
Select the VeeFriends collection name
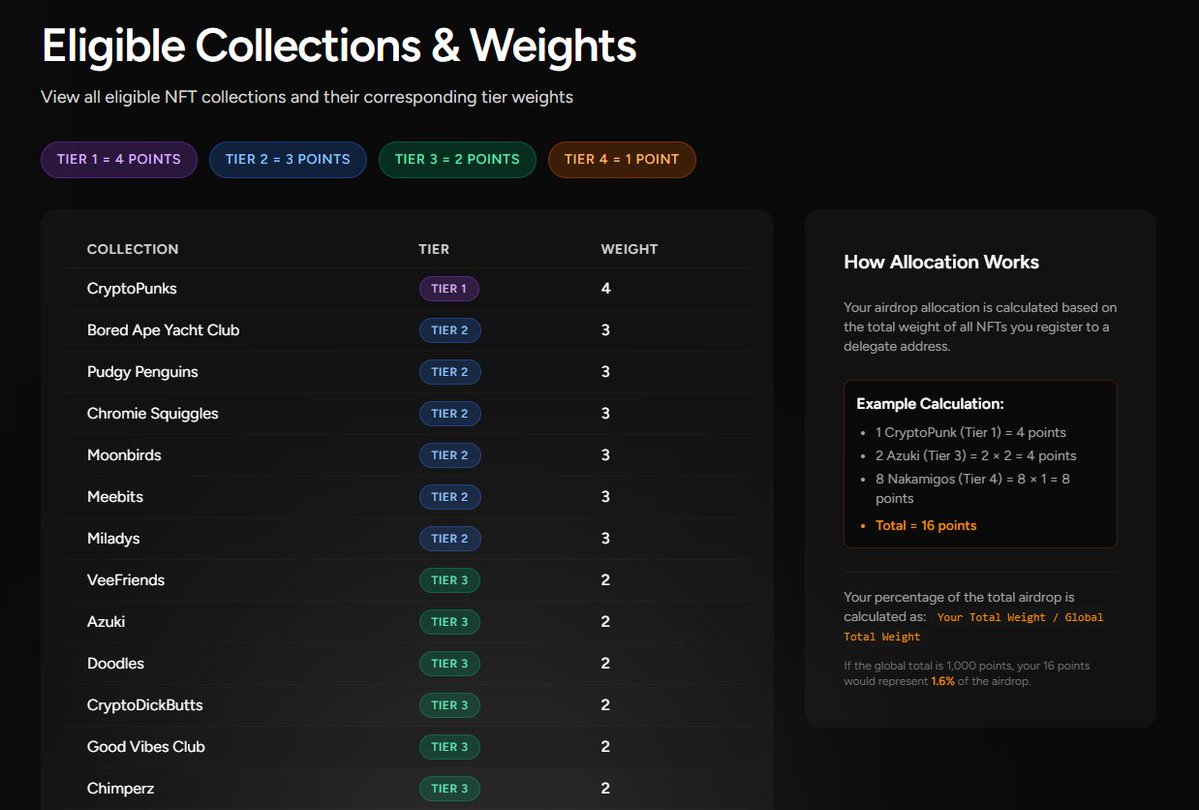(x=125, y=580)
